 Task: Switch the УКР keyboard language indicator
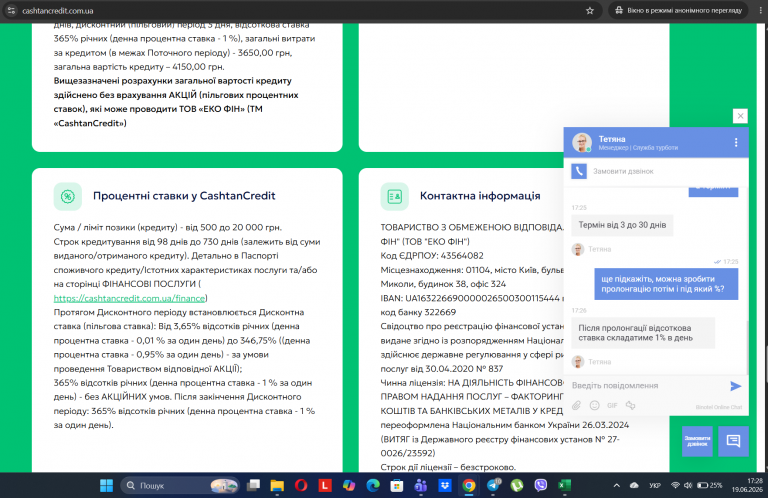(x=655, y=485)
